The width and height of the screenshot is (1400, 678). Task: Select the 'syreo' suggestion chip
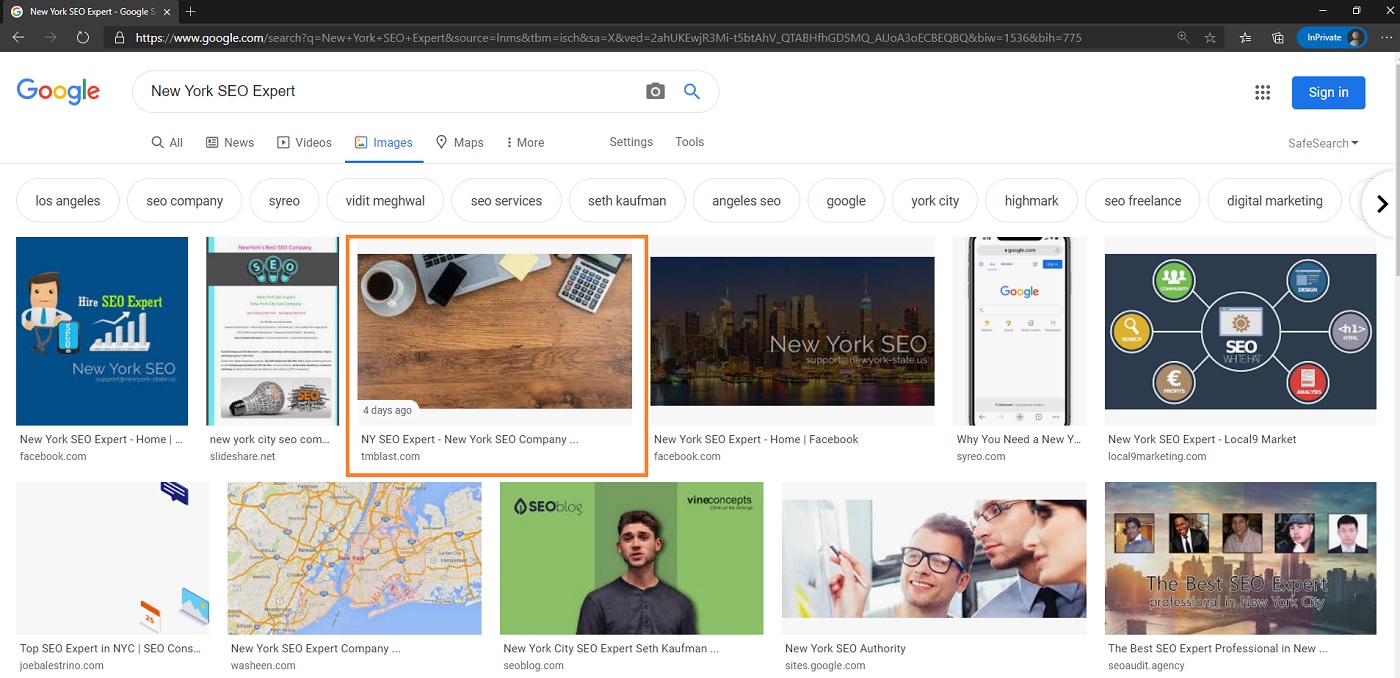[x=284, y=201]
